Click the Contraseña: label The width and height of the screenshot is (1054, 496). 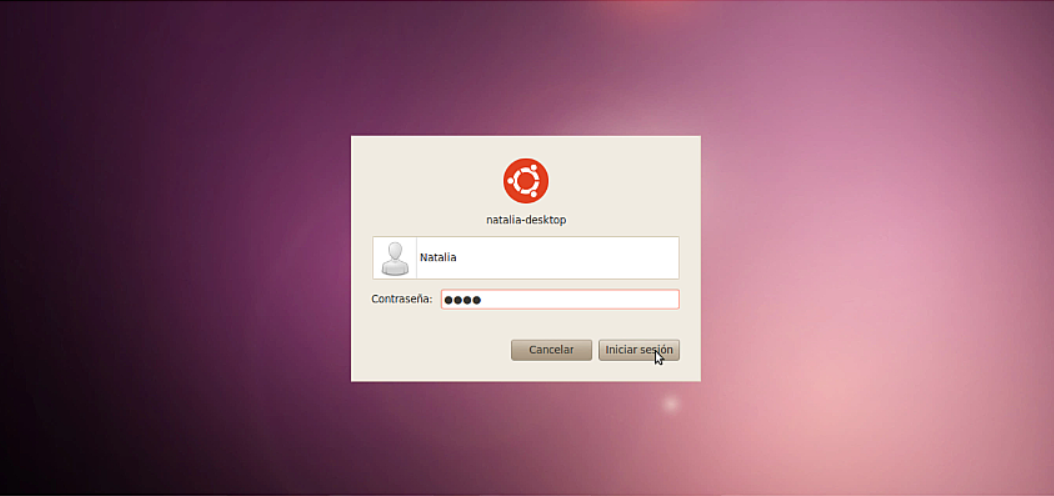coord(402,298)
